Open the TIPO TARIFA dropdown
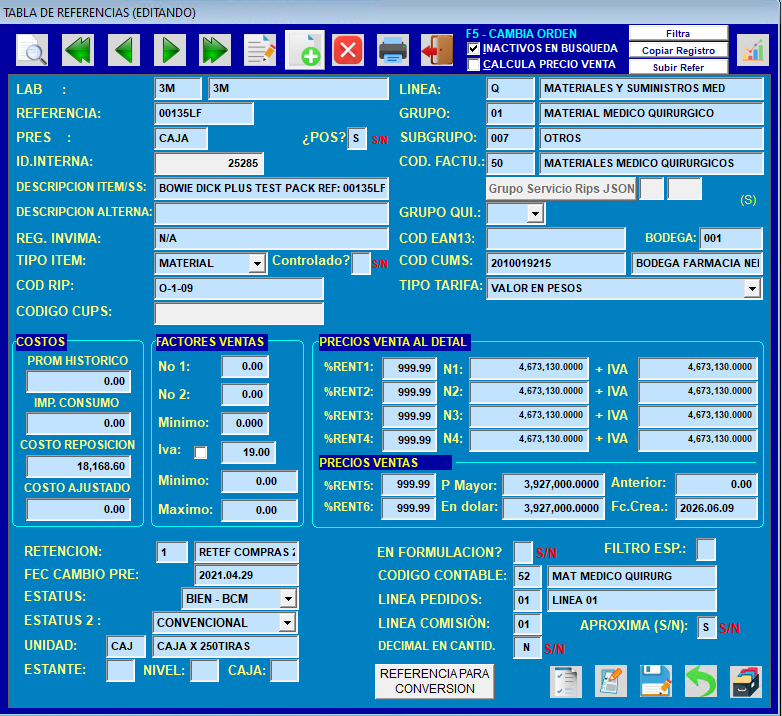 (752, 288)
